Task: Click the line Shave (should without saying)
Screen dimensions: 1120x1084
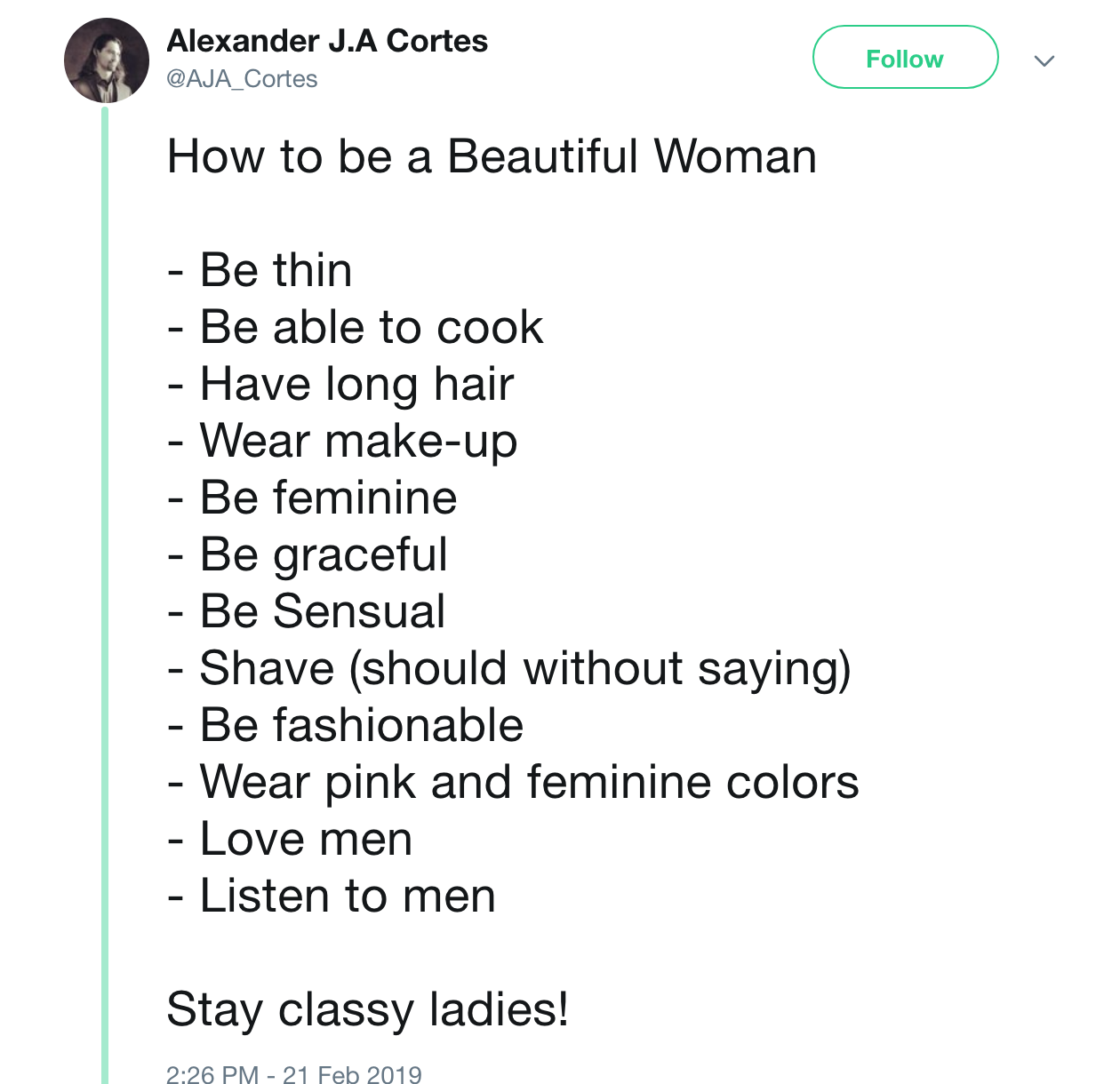Action: point(509,669)
